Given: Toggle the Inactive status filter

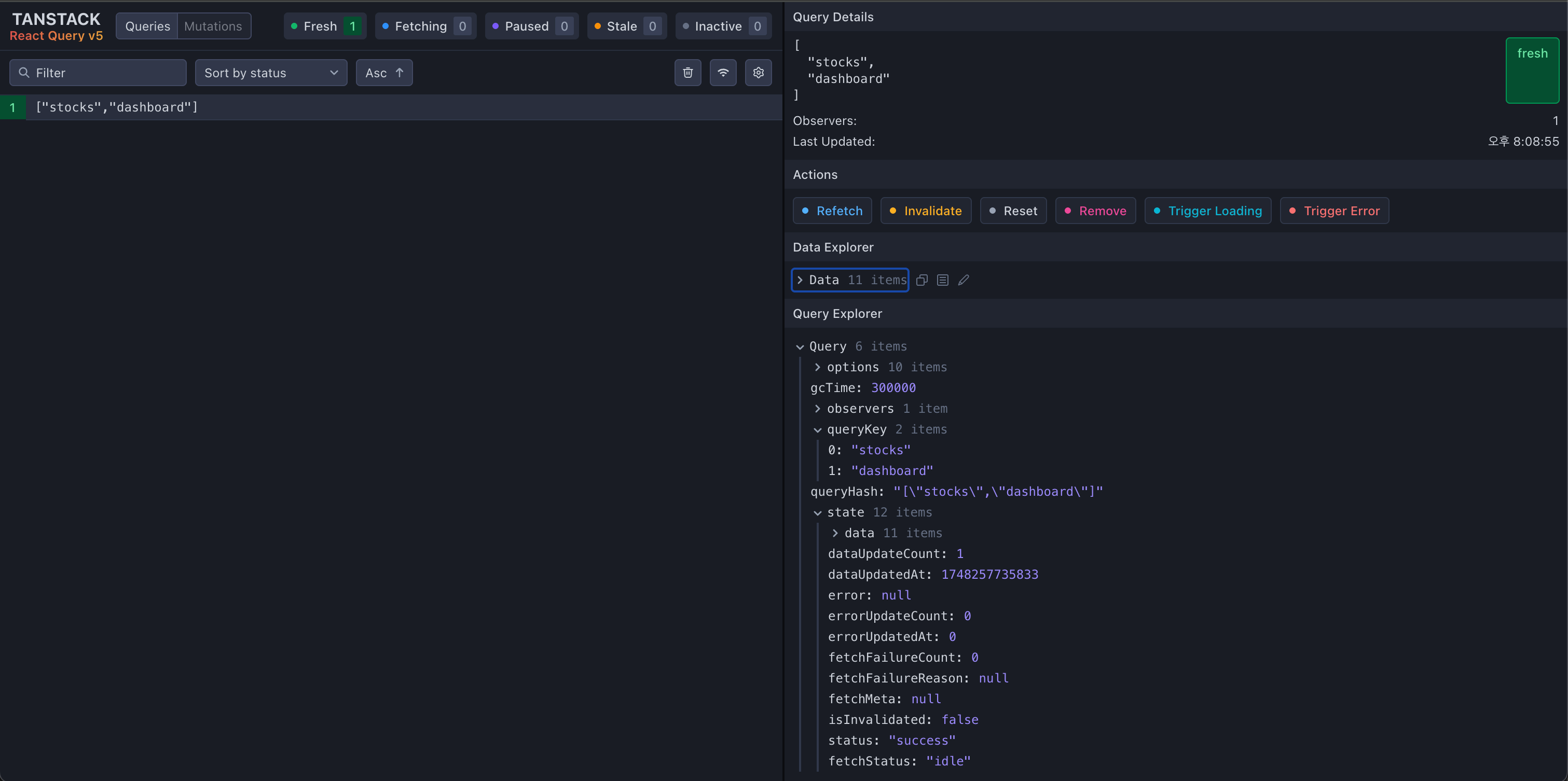Looking at the screenshot, I should 723,26.
